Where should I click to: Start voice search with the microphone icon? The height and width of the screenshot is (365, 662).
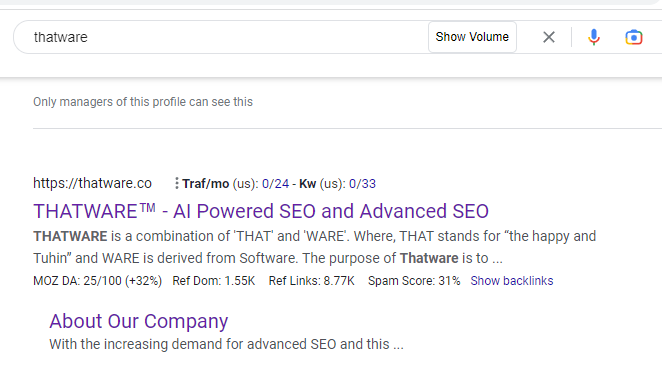pyautogui.click(x=594, y=37)
